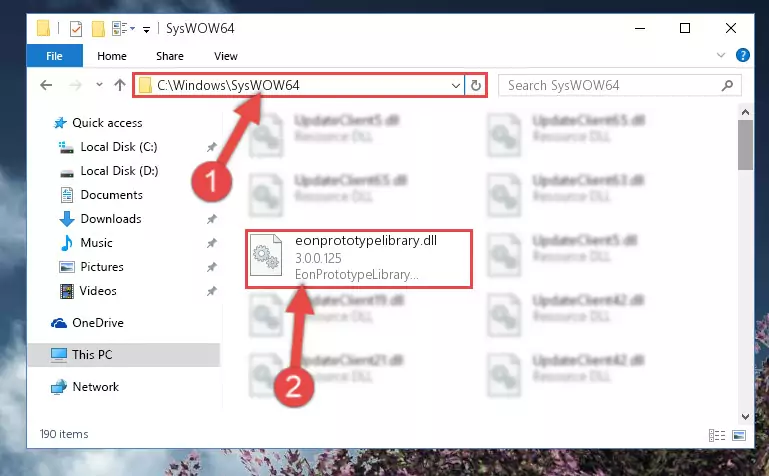Open the Share ribbon tab
The height and width of the screenshot is (476, 769).
click(x=170, y=56)
